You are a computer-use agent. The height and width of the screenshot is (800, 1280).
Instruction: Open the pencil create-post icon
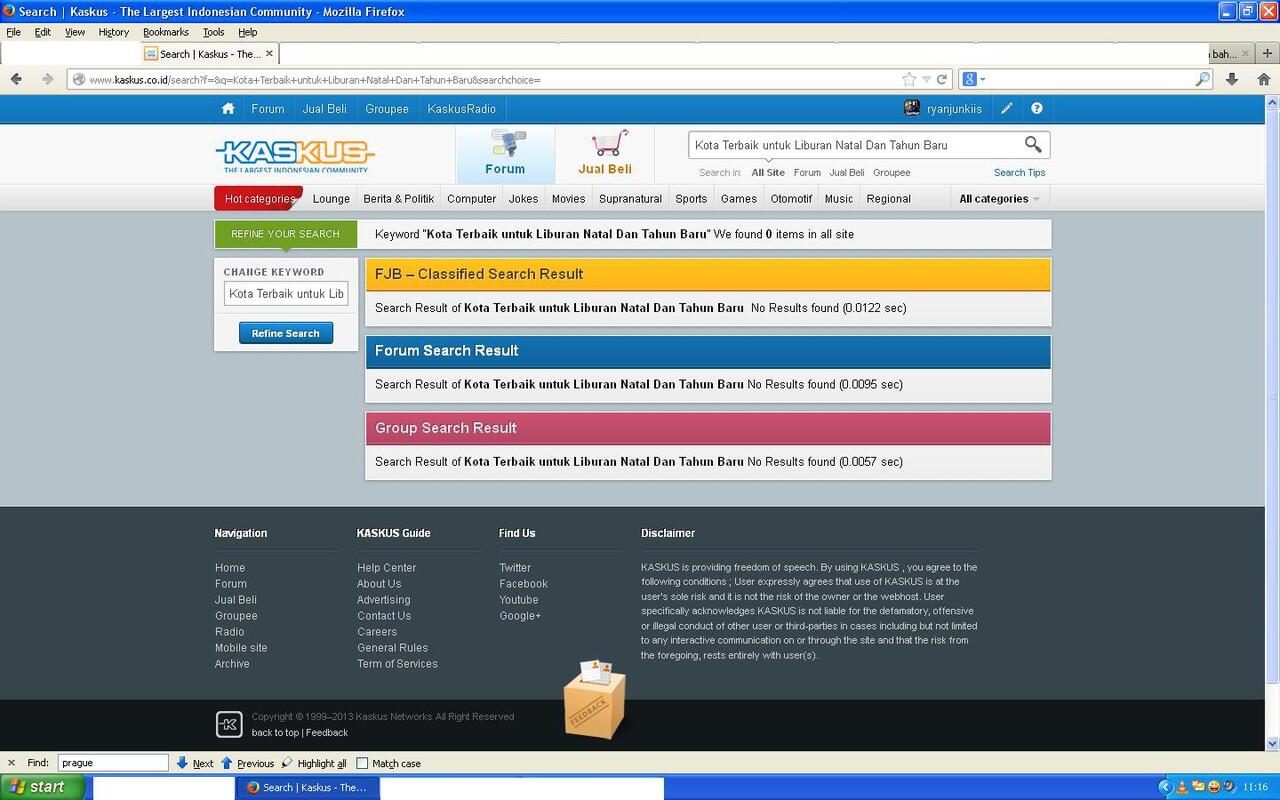1007,108
